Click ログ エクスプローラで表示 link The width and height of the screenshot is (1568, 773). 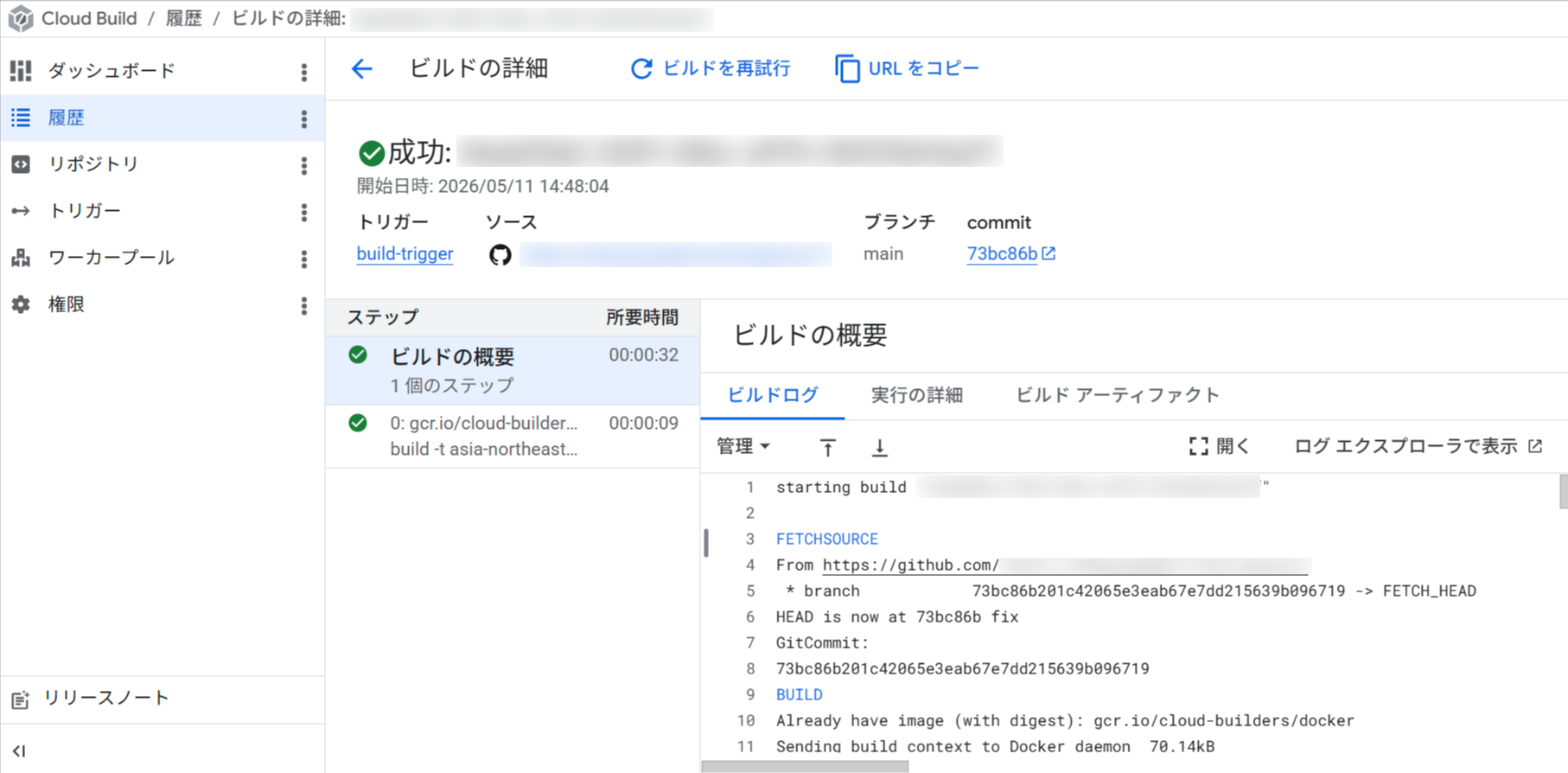tap(1418, 446)
